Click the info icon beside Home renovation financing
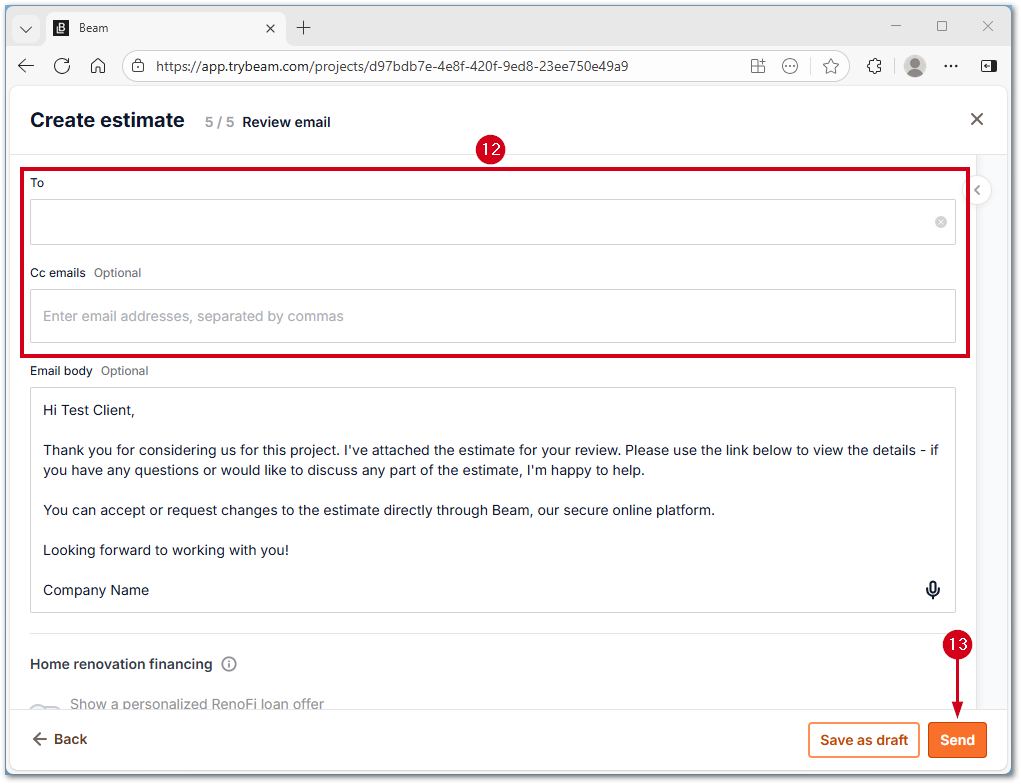Viewport: 1021px width, 784px height. 228,664
